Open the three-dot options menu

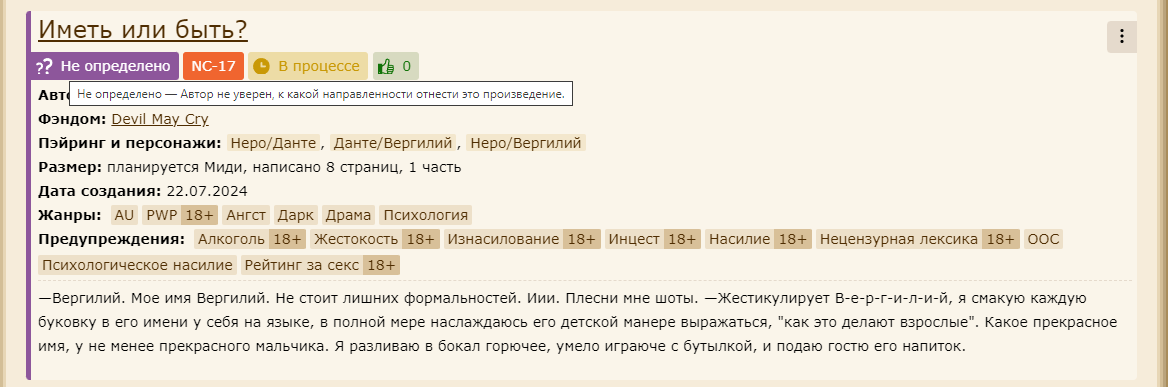(x=1121, y=36)
